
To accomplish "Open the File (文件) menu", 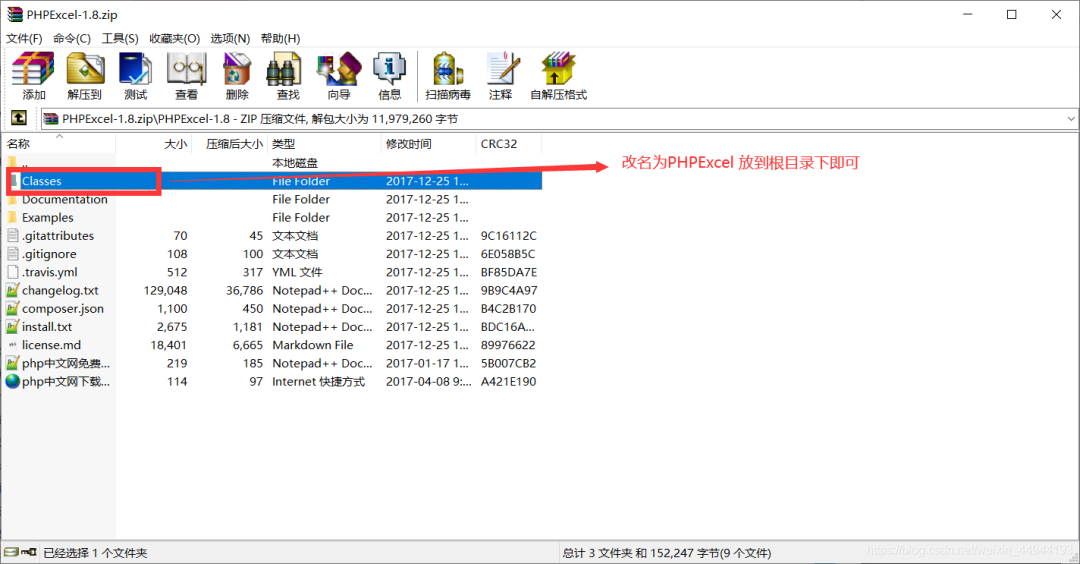I will [x=24, y=39].
